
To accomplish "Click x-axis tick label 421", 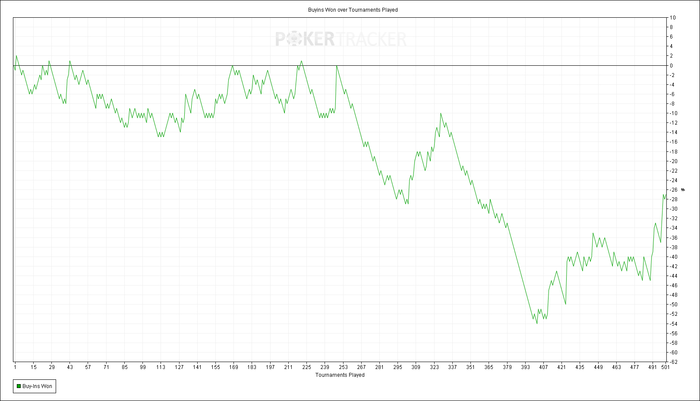I will (x=562, y=367).
